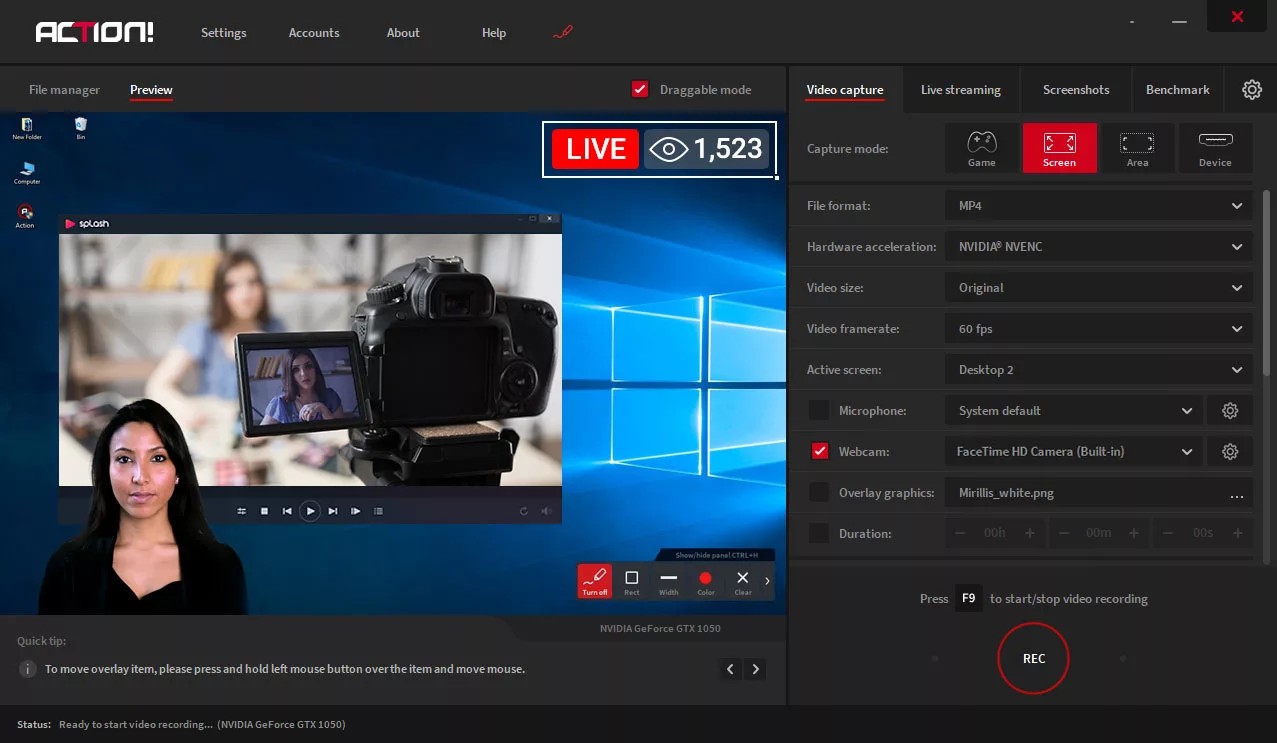Select Game capture mode
This screenshot has width=1277, height=743.
(x=982, y=148)
